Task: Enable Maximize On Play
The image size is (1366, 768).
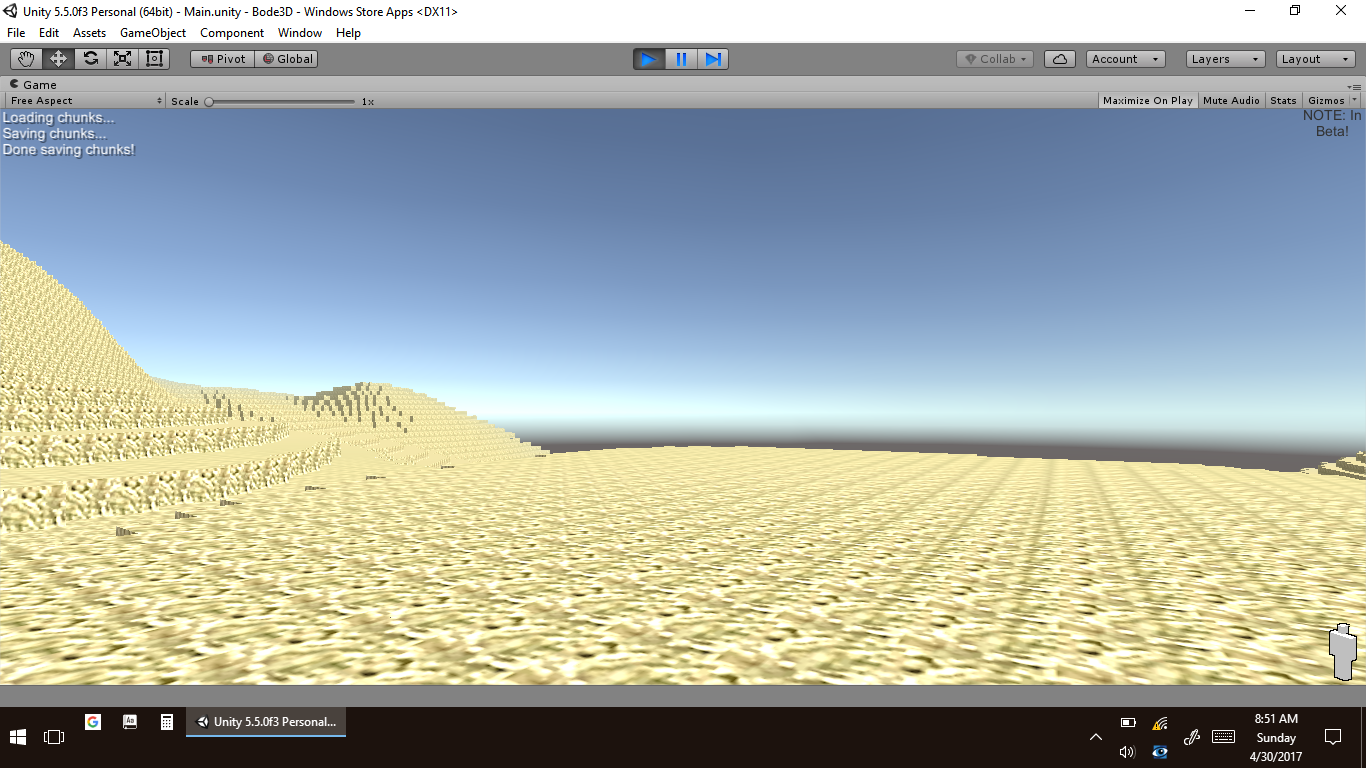Action: pyautogui.click(x=1147, y=100)
